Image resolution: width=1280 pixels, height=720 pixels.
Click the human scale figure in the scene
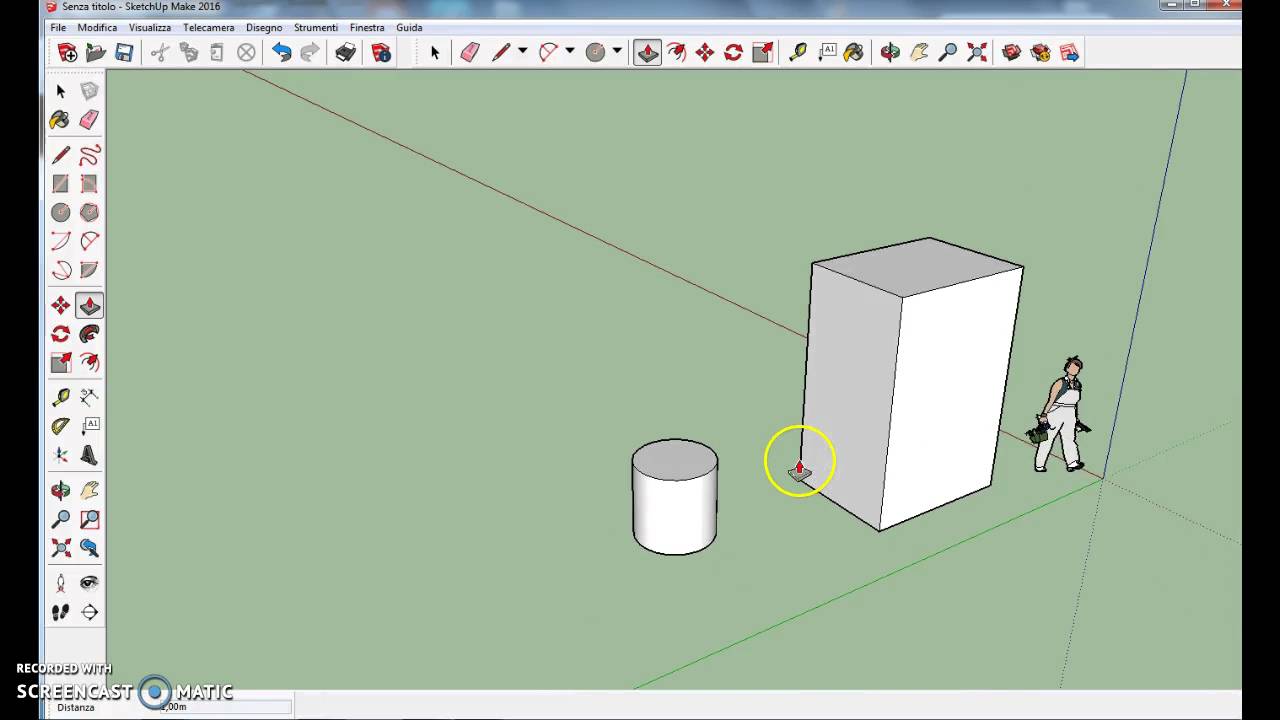[1061, 413]
